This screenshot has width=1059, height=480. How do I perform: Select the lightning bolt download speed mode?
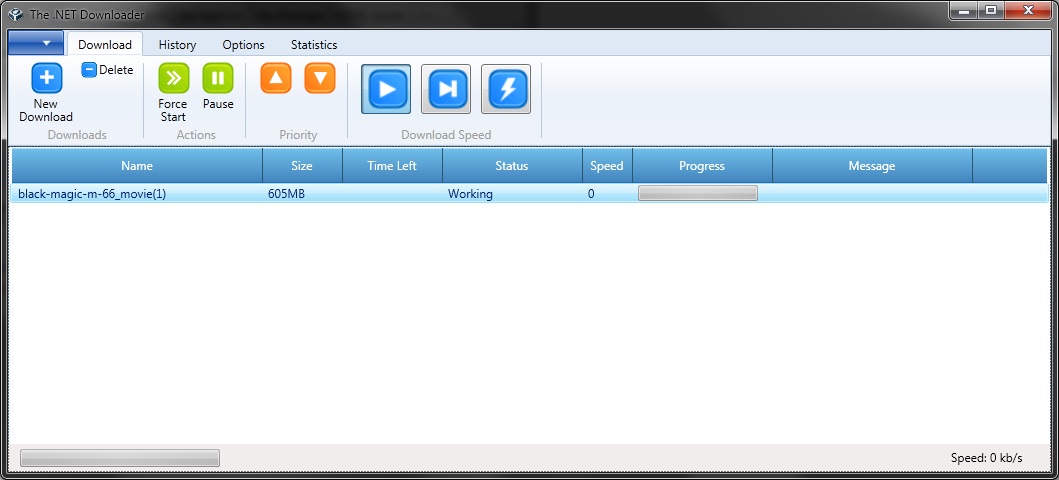pyautogui.click(x=506, y=89)
